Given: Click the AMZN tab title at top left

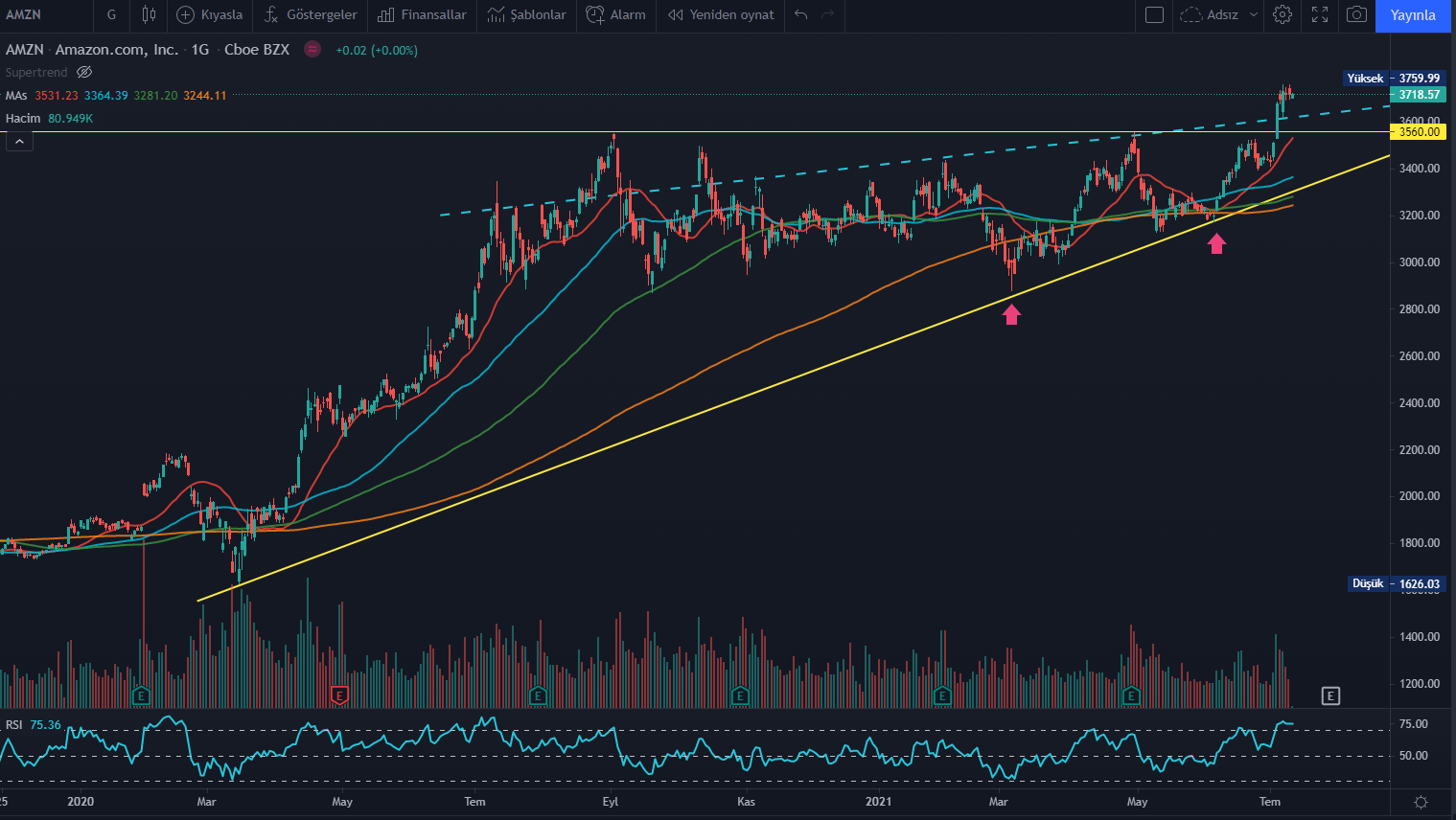Looking at the screenshot, I should [x=23, y=14].
